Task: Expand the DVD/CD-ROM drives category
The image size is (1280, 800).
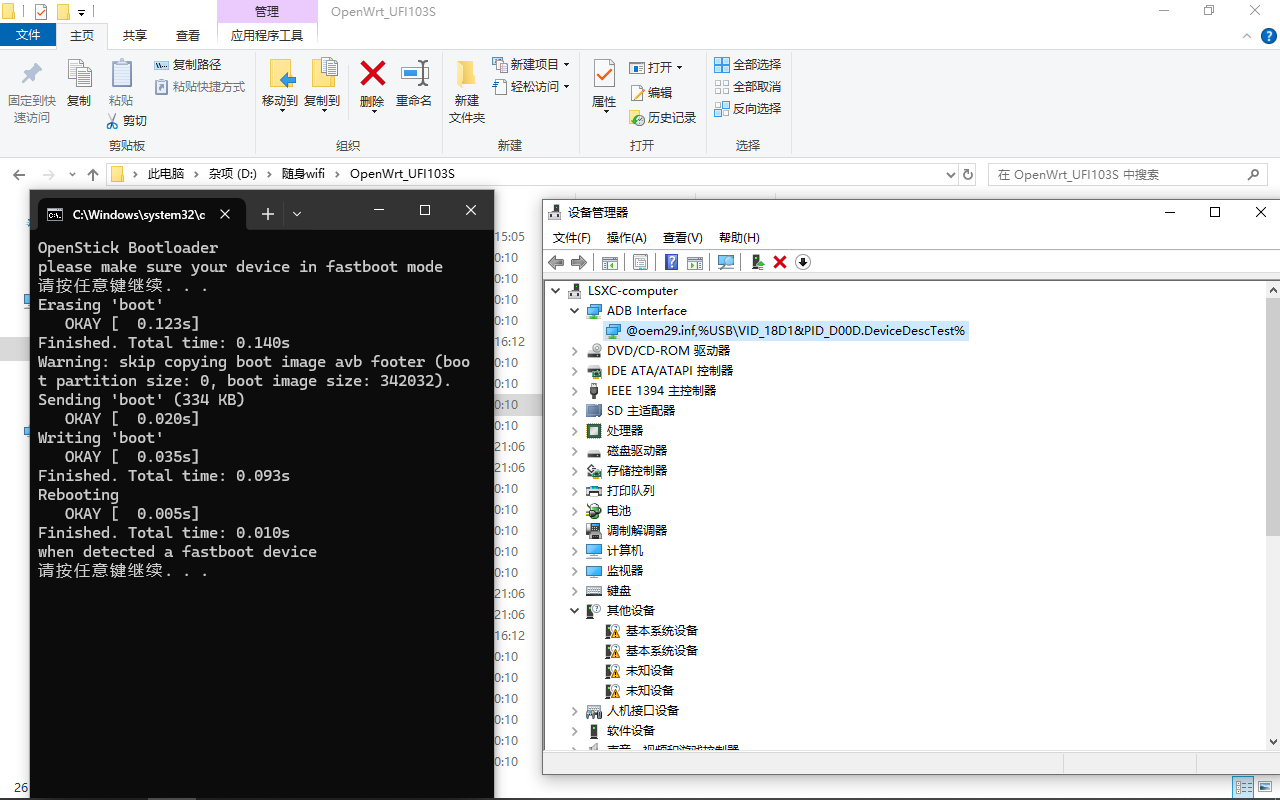Action: 575,351
